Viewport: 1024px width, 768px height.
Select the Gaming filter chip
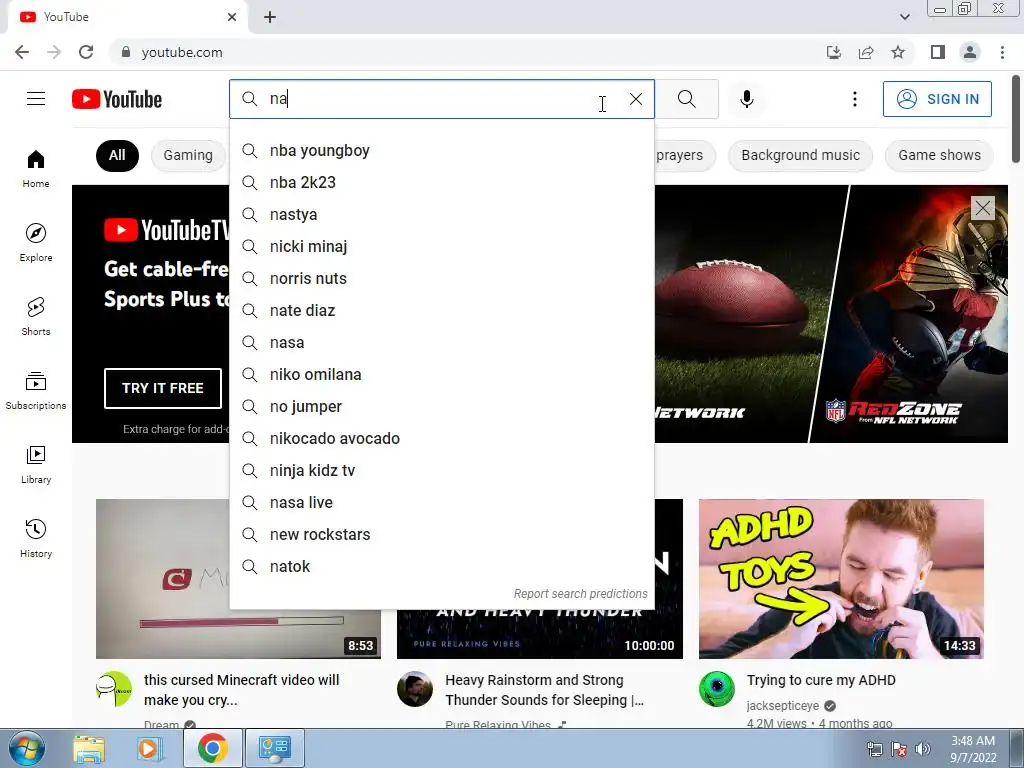tap(188, 155)
